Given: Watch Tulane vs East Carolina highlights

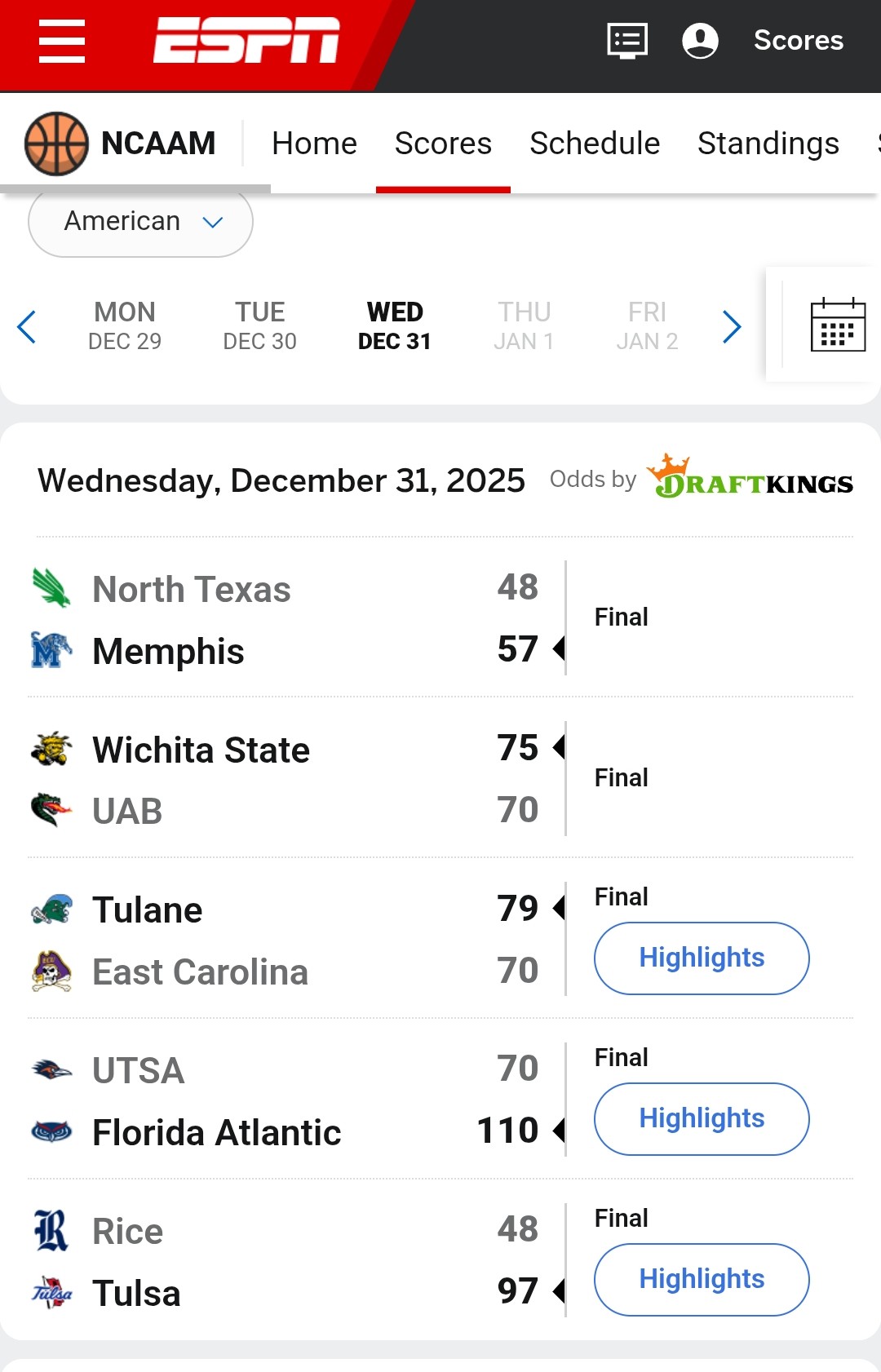Looking at the screenshot, I should point(701,958).
